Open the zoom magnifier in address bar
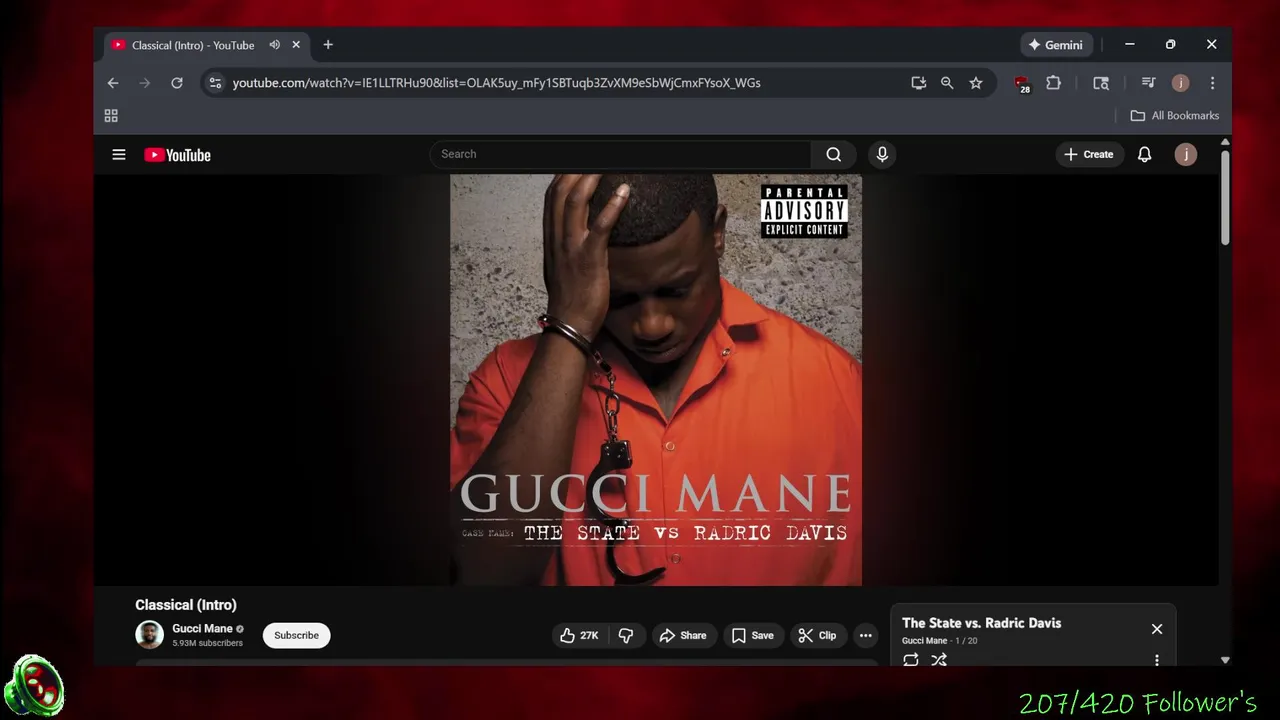The height and width of the screenshot is (720, 1280). [x=947, y=83]
